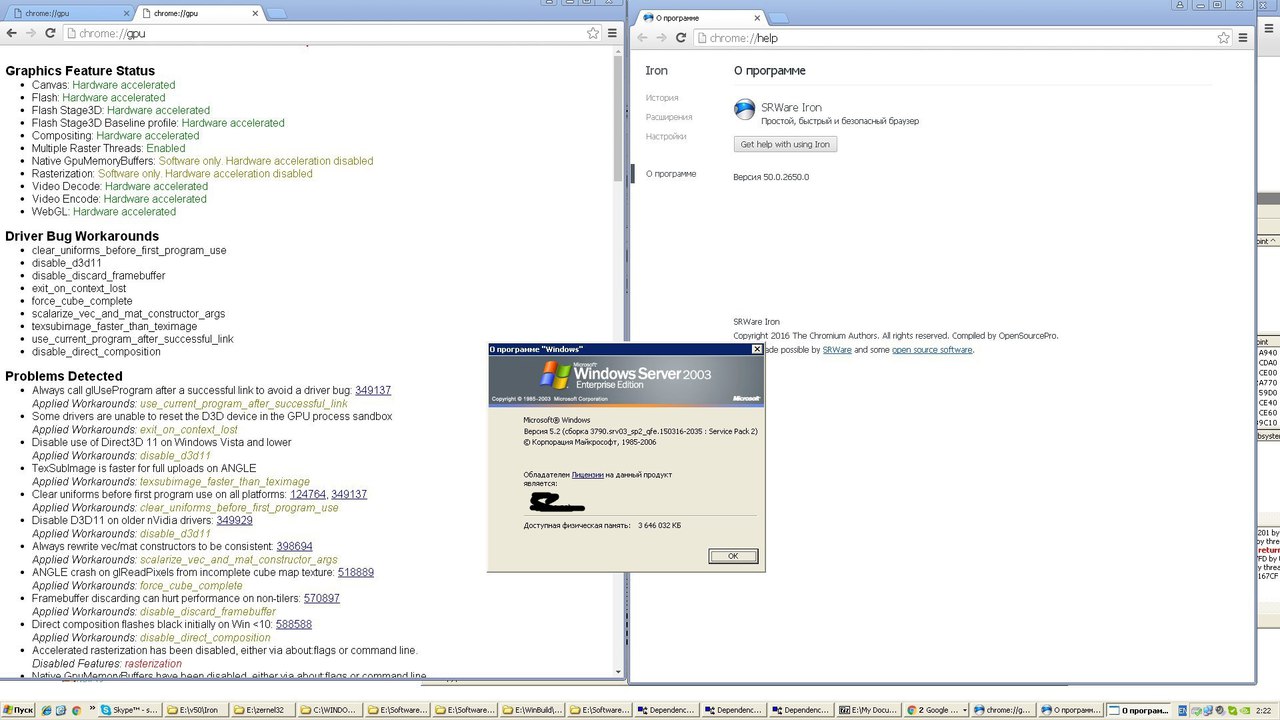Open the hamburger menu in the Iron help window
Screen dimensions: 1280x720
pos(1243,38)
